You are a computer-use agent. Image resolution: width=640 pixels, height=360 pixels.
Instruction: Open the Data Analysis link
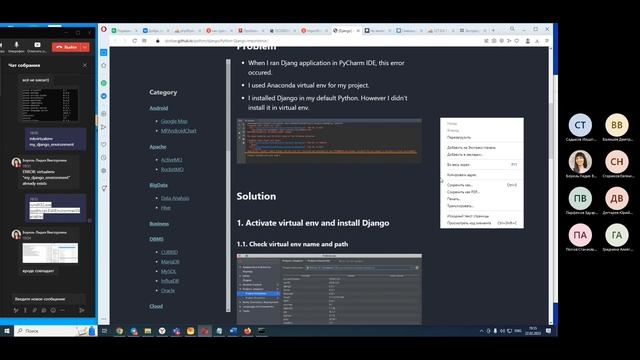tap(175, 198)
